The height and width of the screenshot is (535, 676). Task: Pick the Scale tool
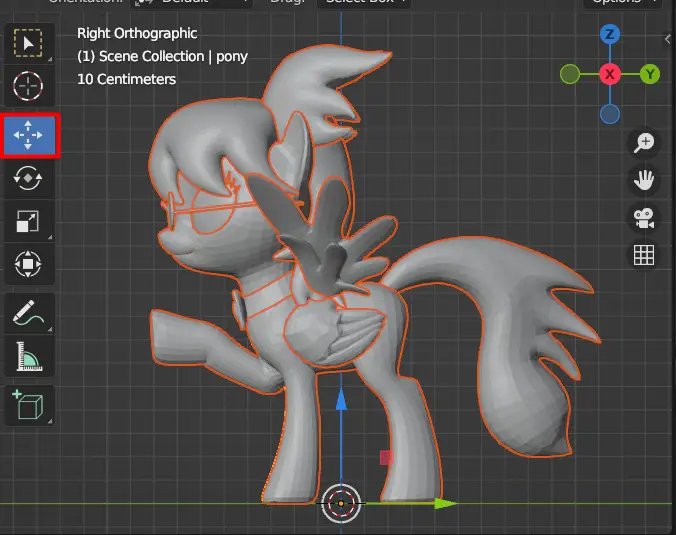click(x=28, y=221)
